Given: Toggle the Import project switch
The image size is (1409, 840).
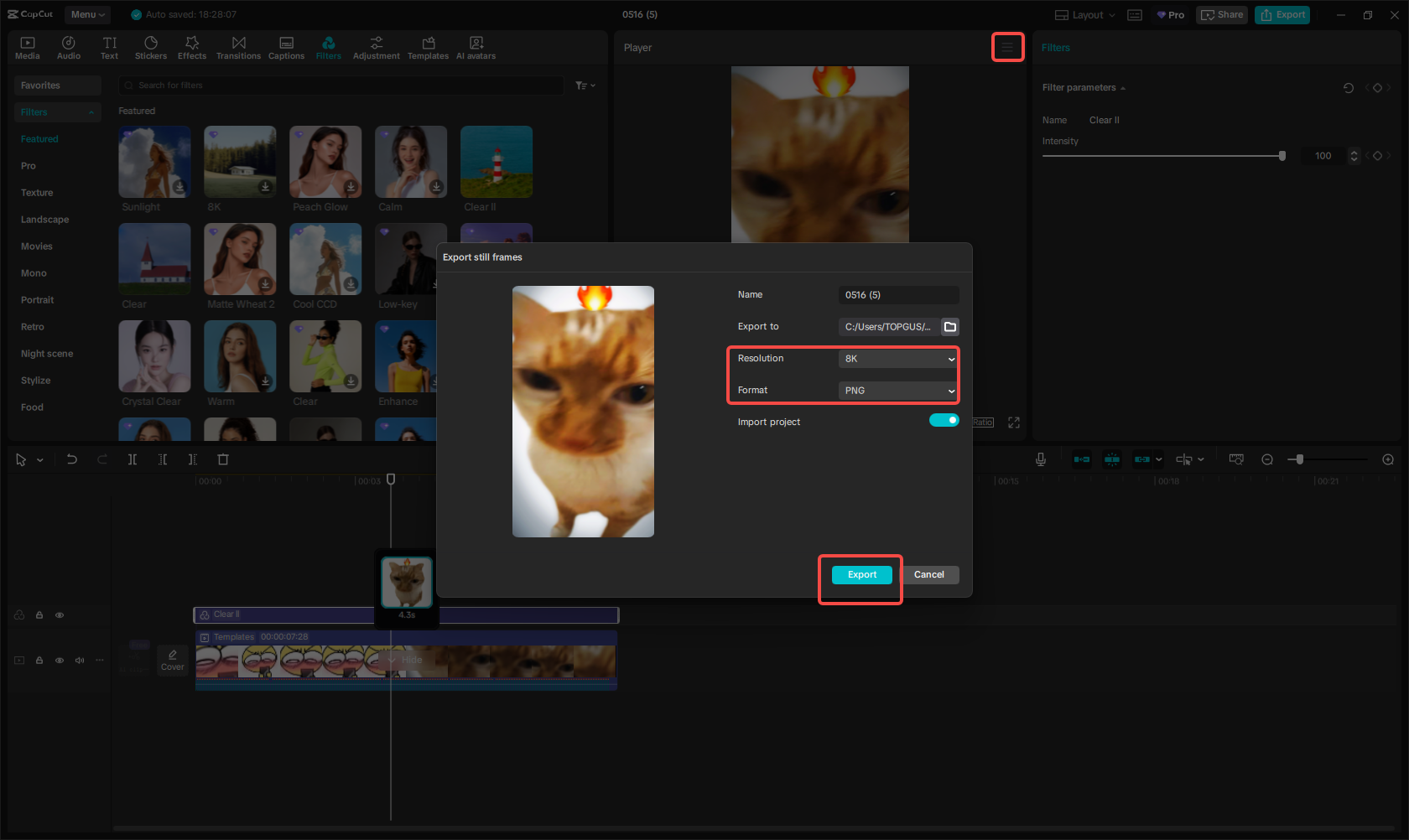Looking at the screenshot, I should coord(944,420).
